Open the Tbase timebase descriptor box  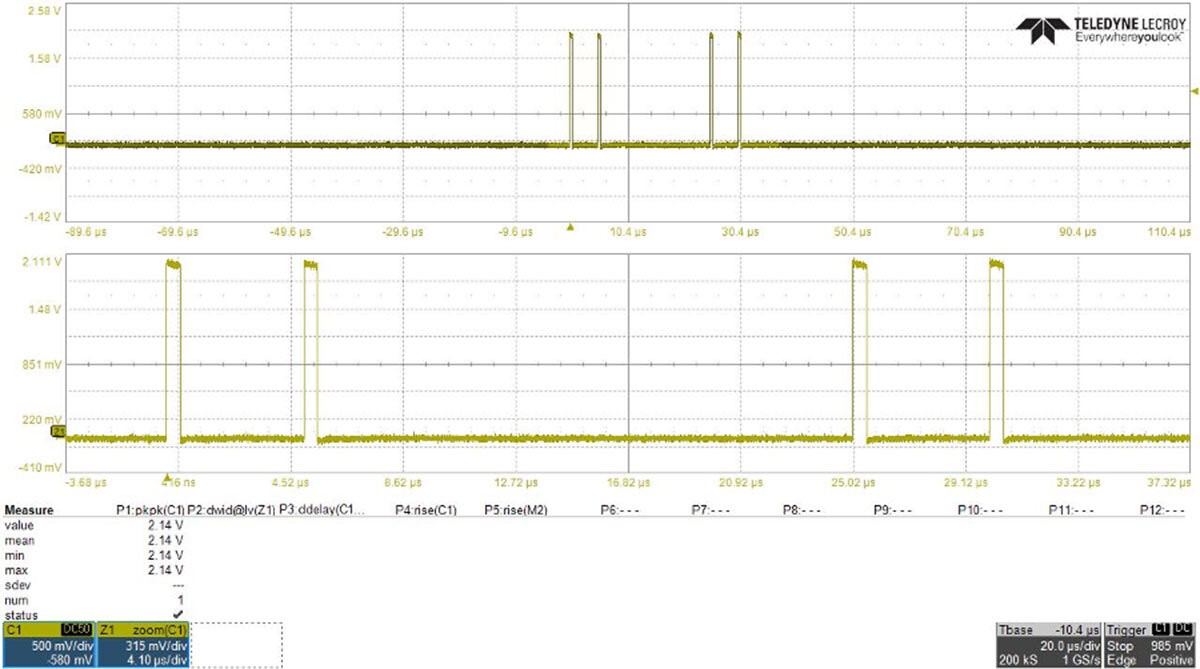point(1049,645)
